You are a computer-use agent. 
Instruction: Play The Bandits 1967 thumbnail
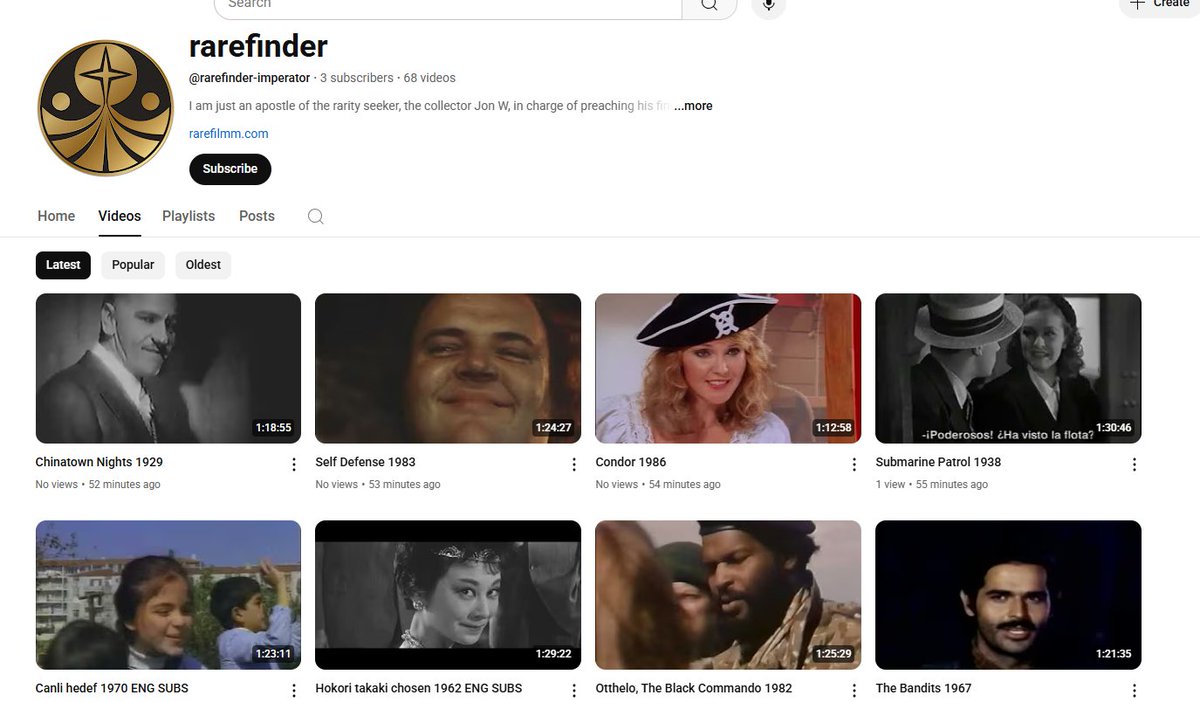pyautogui.click(x=1008, y=595)
